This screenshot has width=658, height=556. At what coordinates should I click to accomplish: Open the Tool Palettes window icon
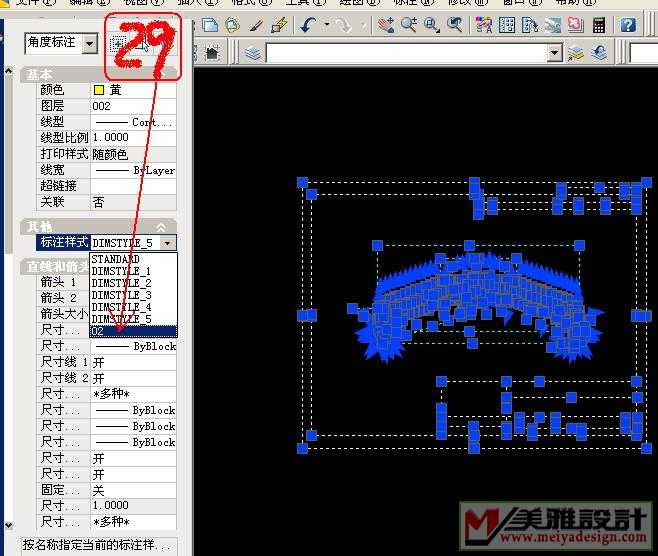530,25
